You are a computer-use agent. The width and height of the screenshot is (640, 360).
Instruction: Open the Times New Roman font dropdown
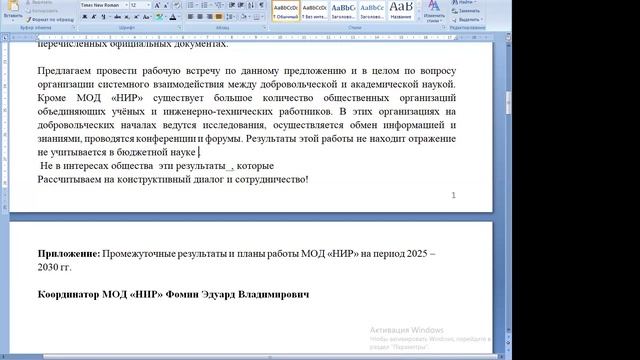(126, 5)
